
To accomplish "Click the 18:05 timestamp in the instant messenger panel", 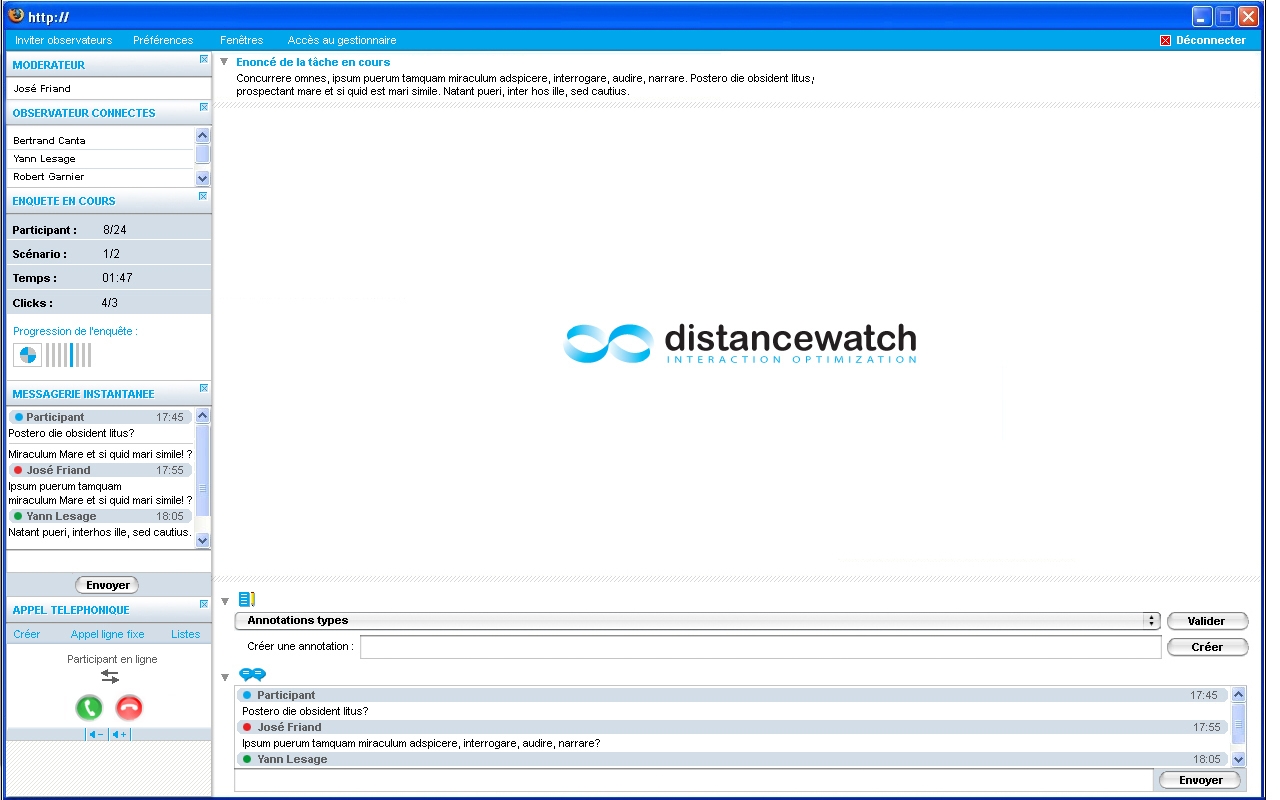I will tap(170, 516).
